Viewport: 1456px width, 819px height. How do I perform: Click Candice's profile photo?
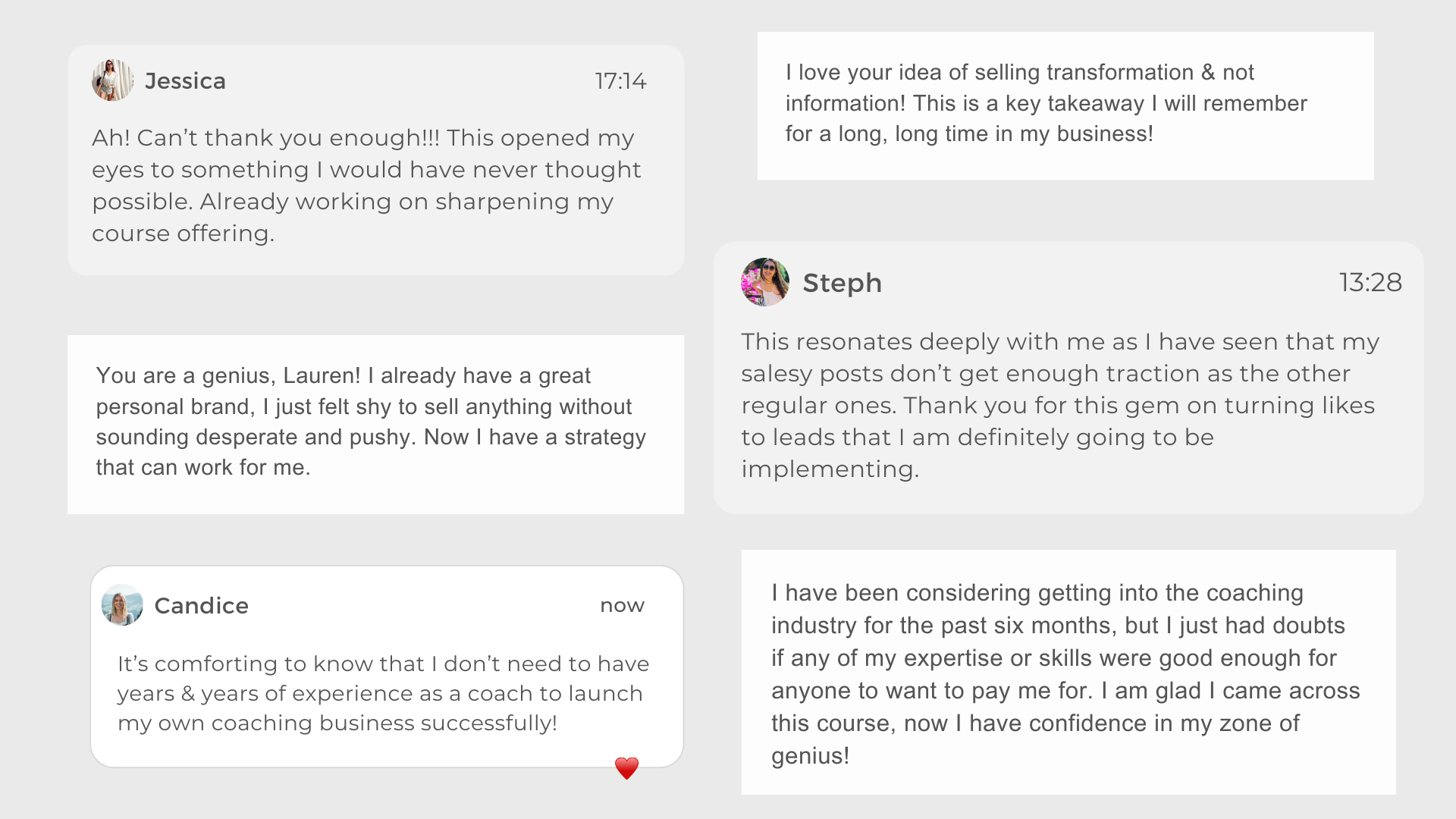click(122, 605)
